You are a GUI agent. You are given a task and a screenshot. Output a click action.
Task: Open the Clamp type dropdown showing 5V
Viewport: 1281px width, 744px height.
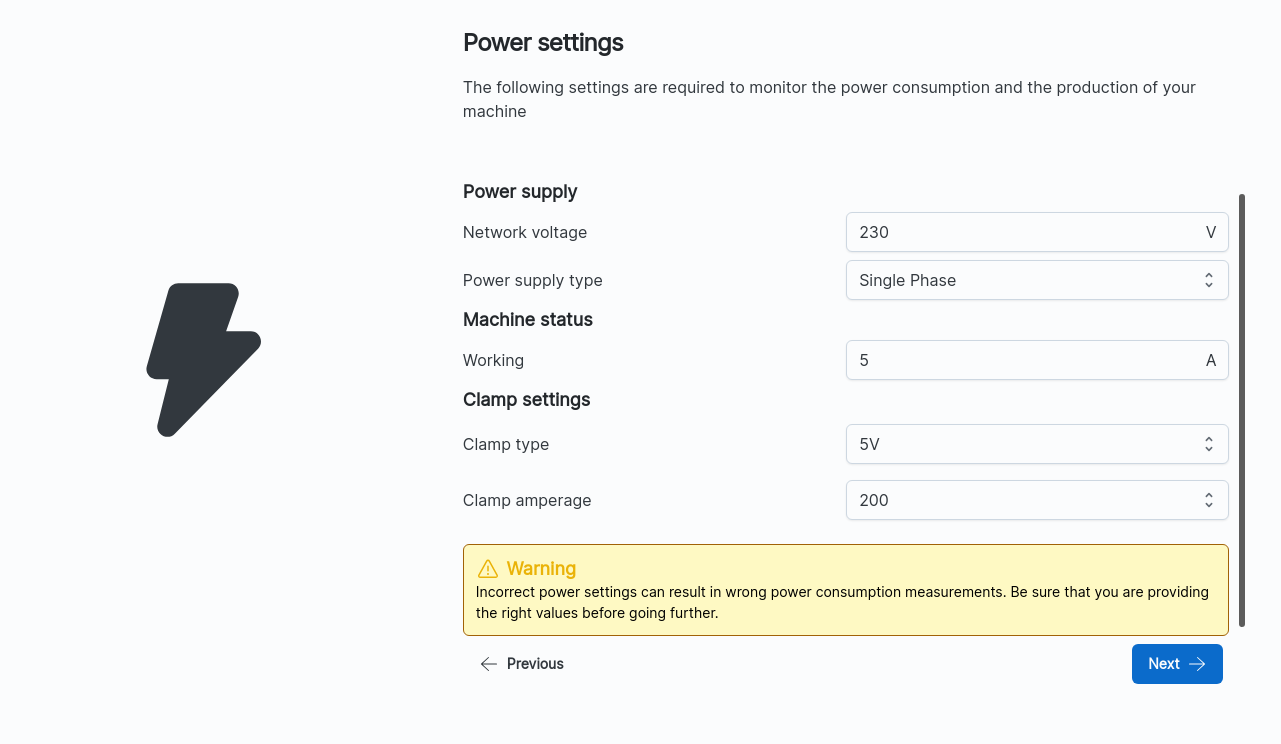(x=1037, y=444)
